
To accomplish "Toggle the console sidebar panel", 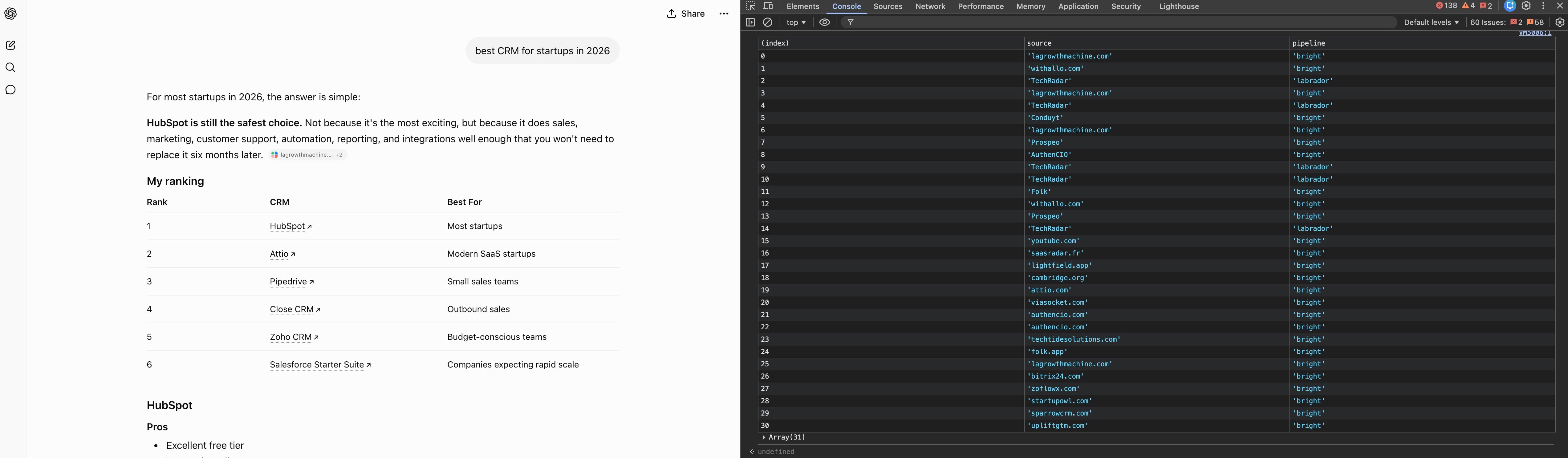I will [x=750, y=22].
